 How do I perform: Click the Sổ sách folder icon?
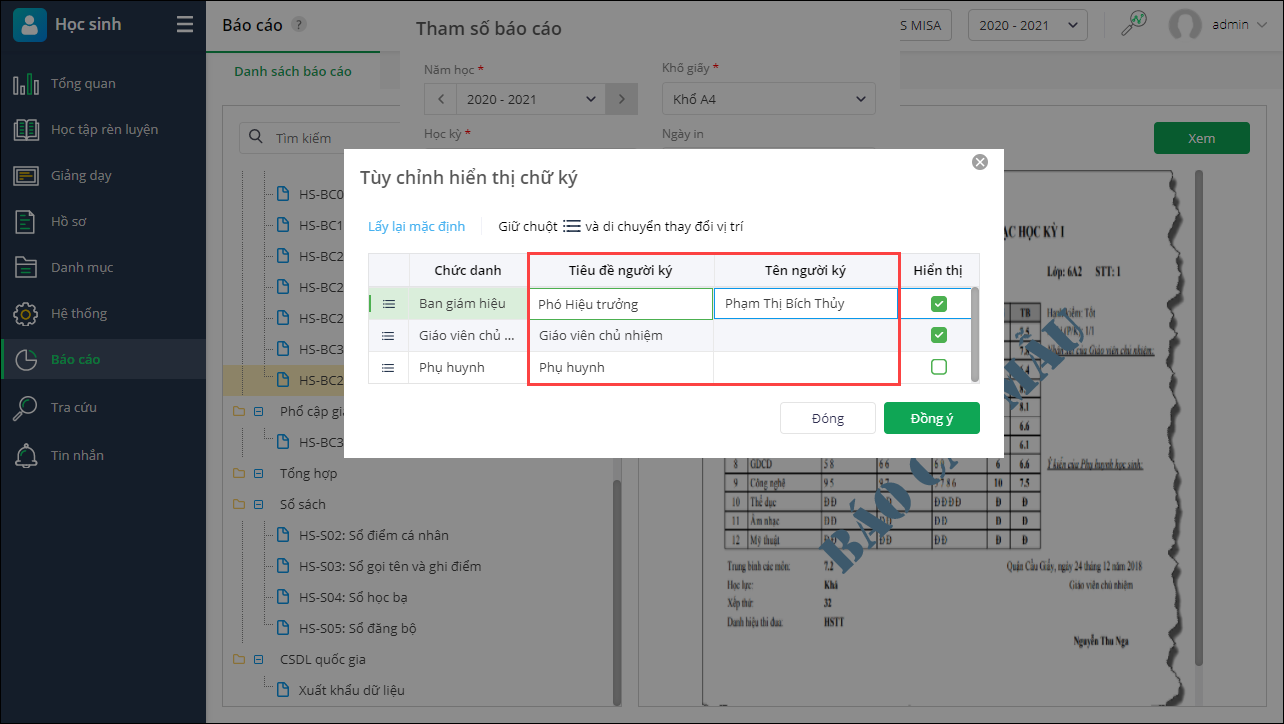[238, 504]
